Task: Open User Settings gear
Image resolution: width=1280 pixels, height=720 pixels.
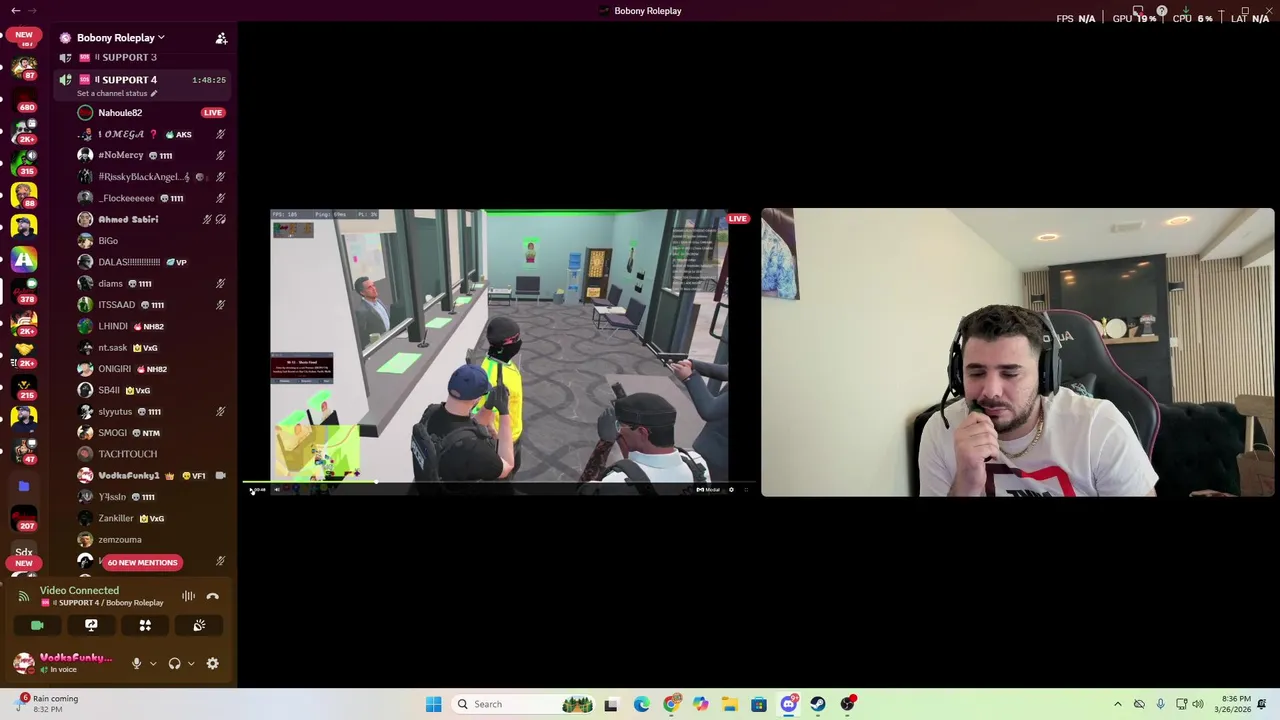Action: pos(212,664)
